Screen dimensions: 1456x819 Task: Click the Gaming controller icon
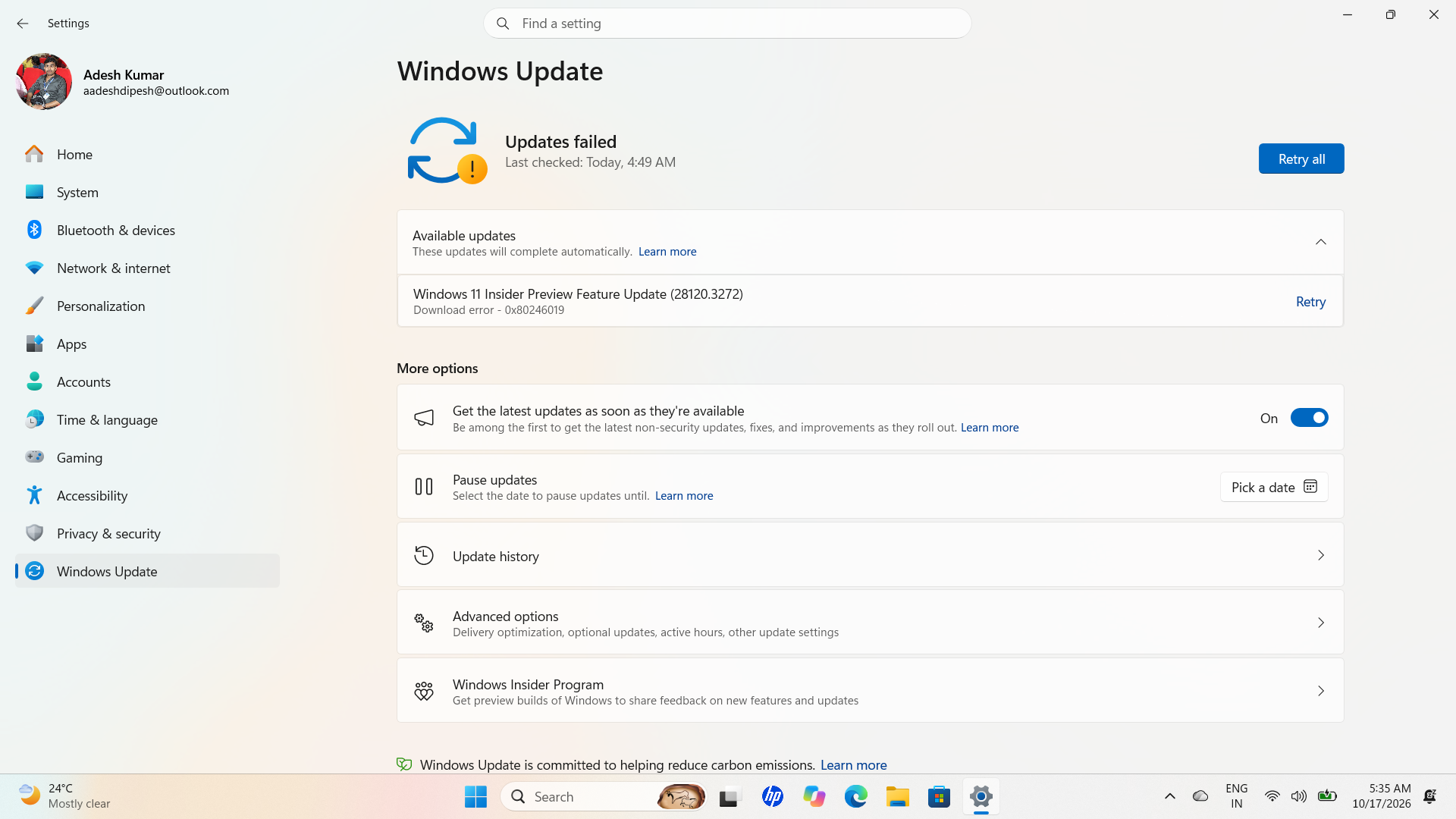(x=34, y=457)
